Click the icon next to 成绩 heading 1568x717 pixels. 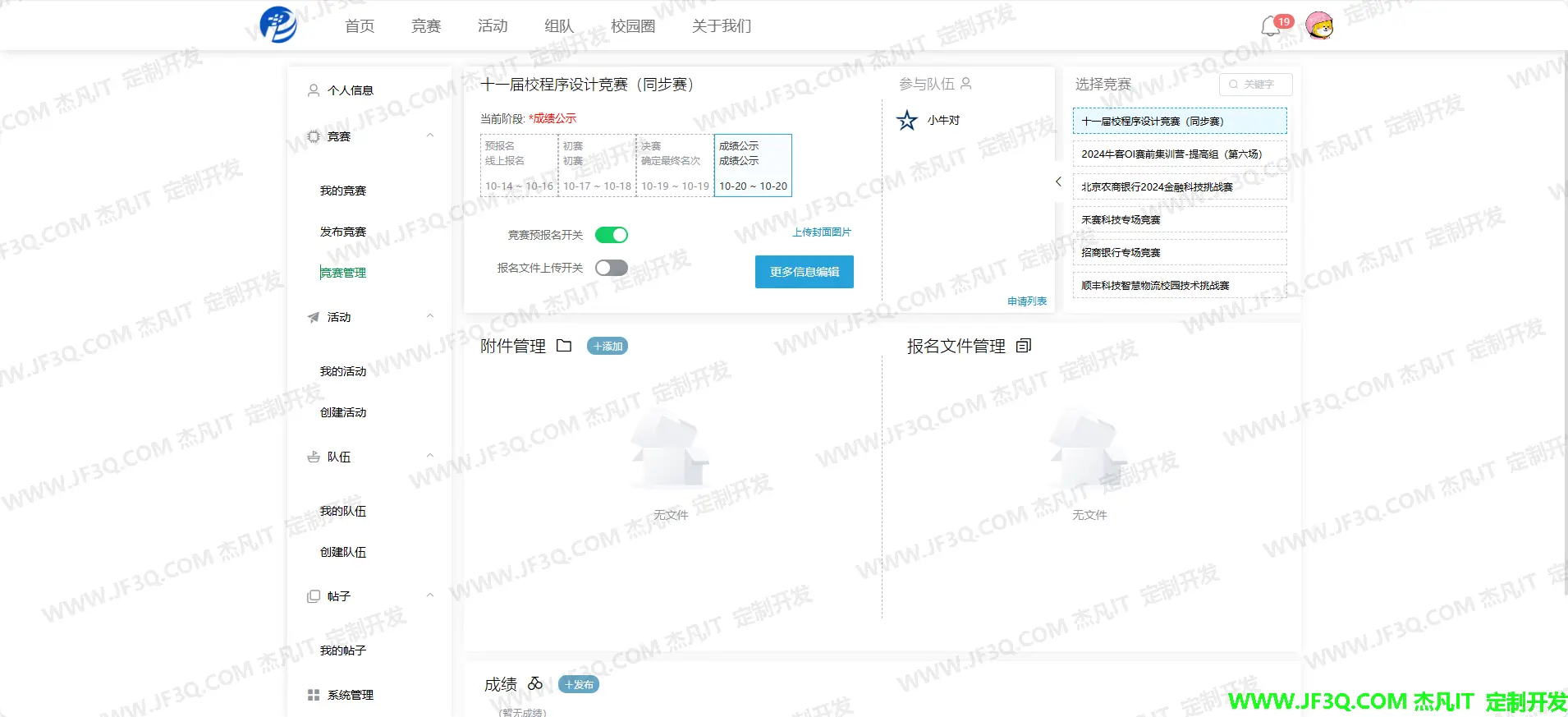point(535,684)
